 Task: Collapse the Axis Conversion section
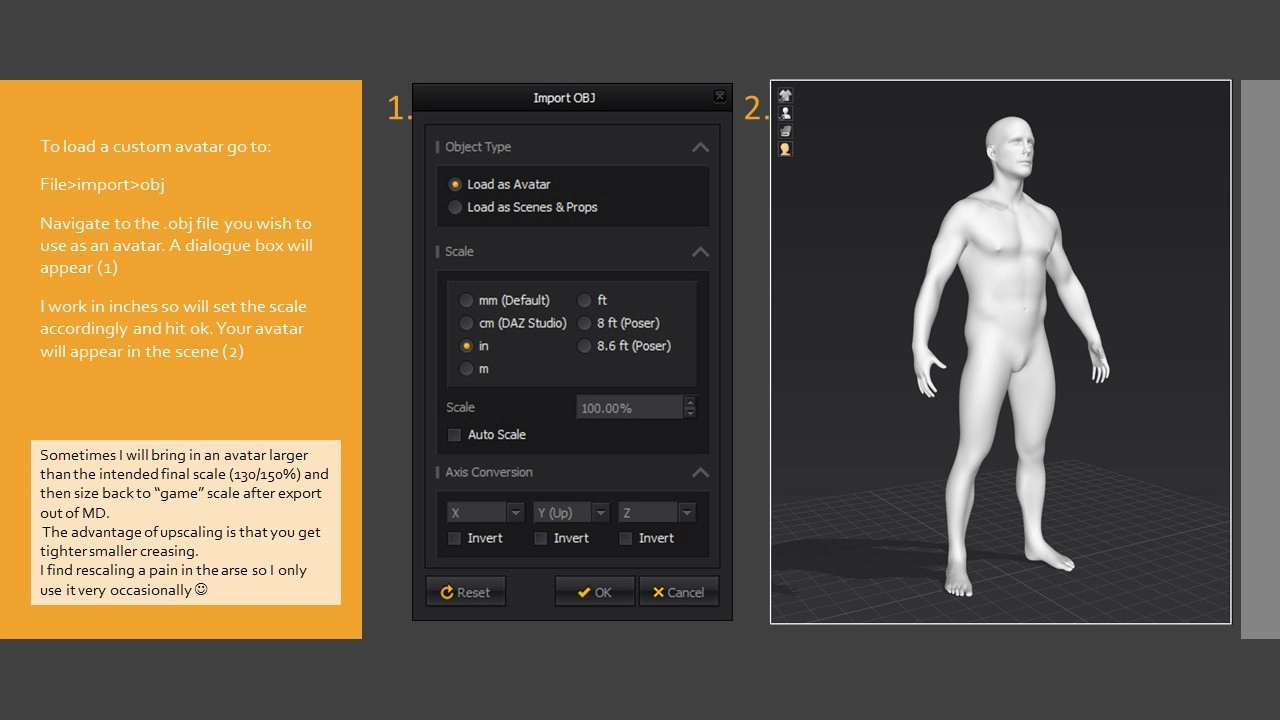tap(700, 472)
